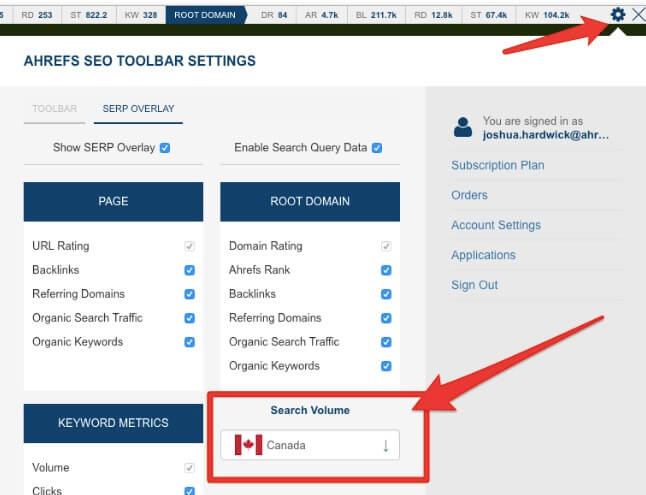Viewport: 646px width, 495px height.
Task: Toggle the Domain Rating checkbox
Action: coord(386,246)
